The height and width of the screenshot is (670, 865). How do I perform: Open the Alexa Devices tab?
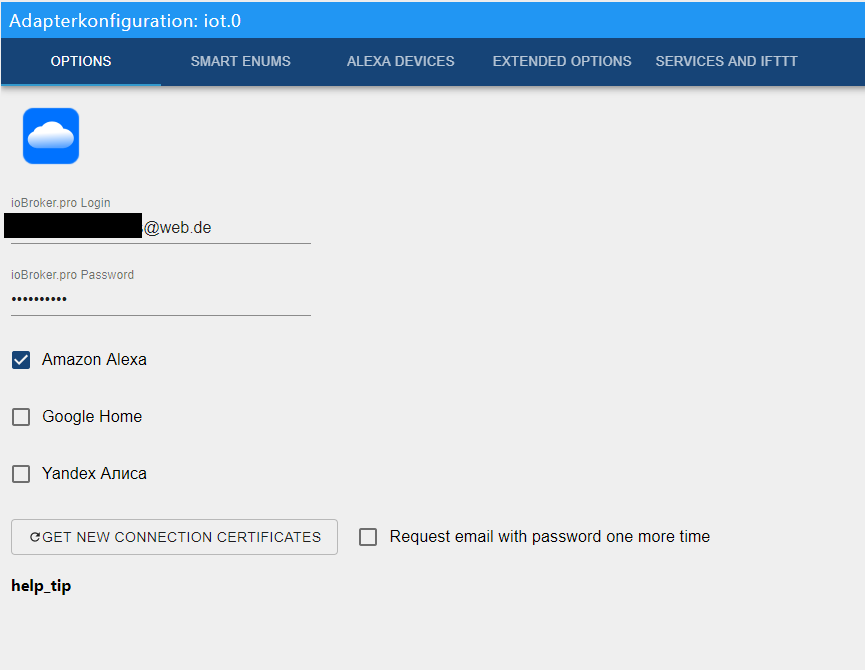[401, 61]
